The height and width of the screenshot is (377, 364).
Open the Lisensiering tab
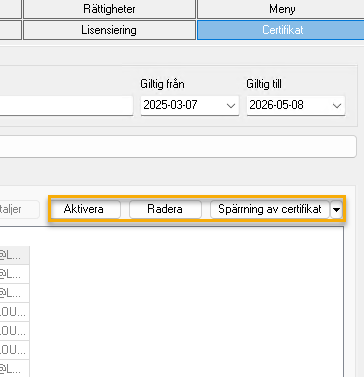109,30
